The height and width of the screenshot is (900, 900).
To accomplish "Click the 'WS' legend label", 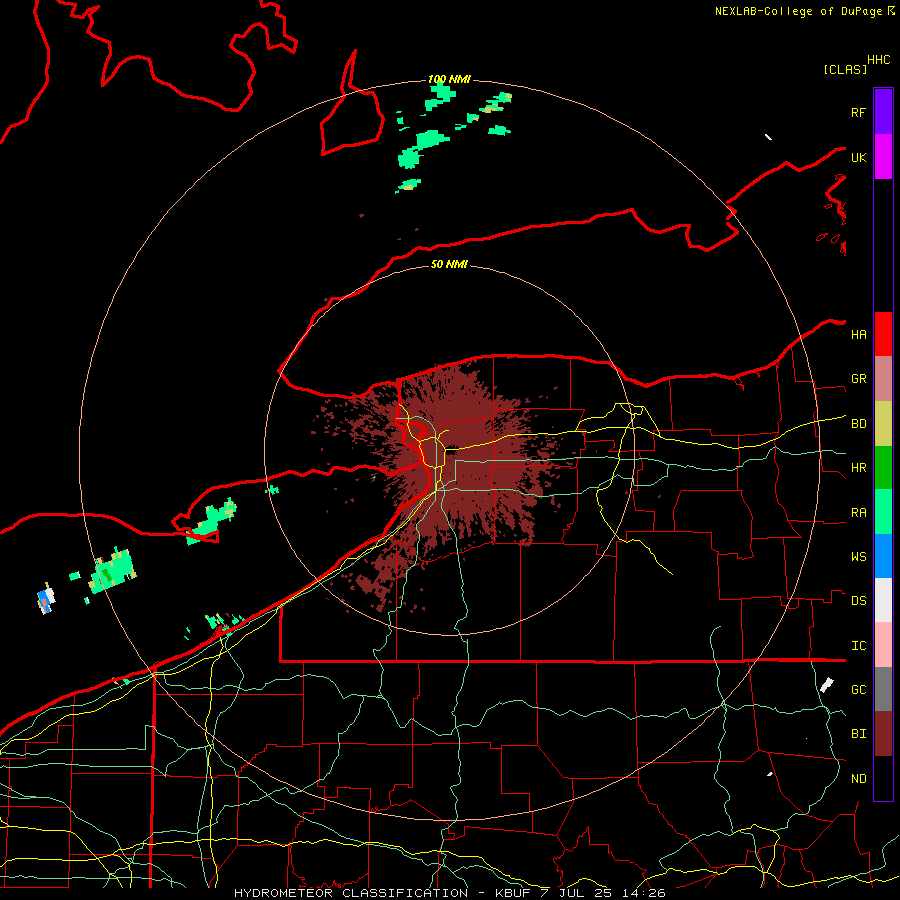I will coord(858,556).
